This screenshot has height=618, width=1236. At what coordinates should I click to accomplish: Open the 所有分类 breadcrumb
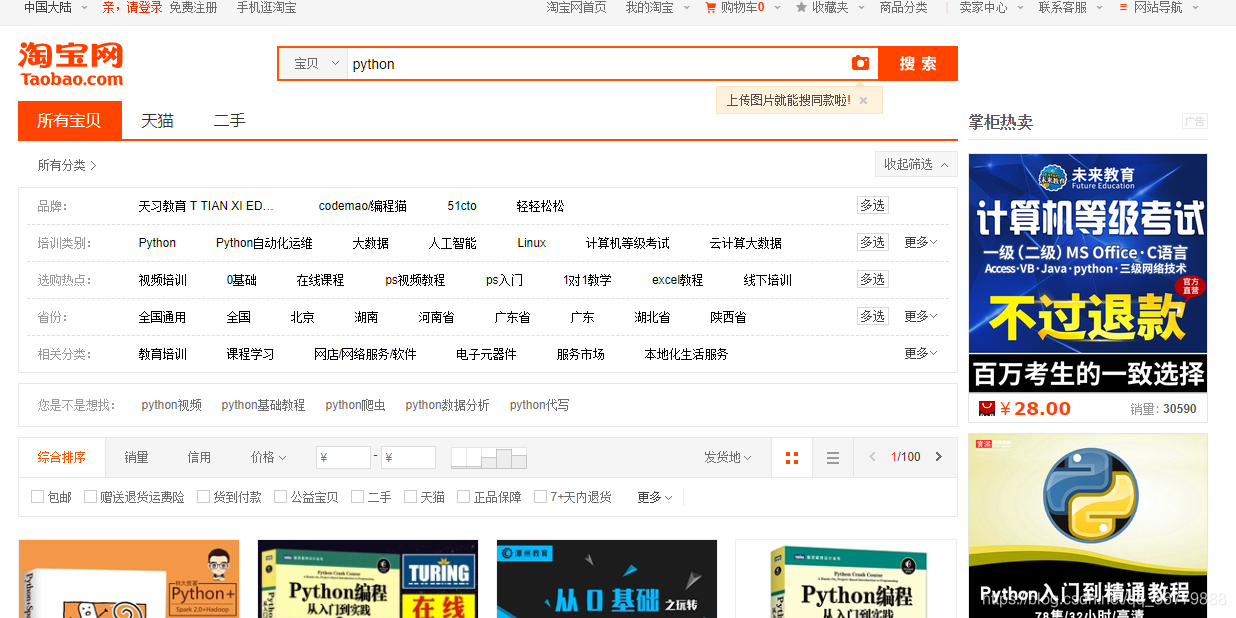click(67, 165)
